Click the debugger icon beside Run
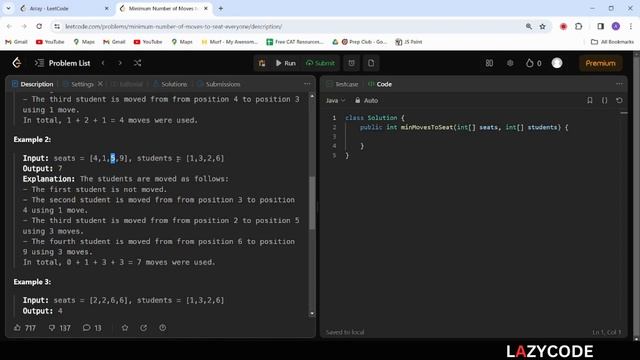640x360 pixels. coord(262,63)
